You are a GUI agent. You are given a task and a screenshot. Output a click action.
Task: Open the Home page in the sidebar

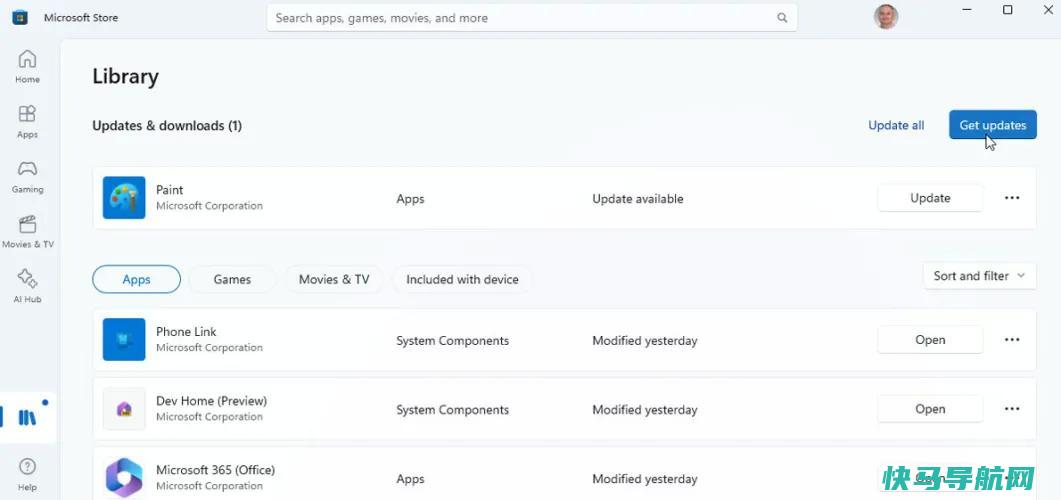(27, 66)
